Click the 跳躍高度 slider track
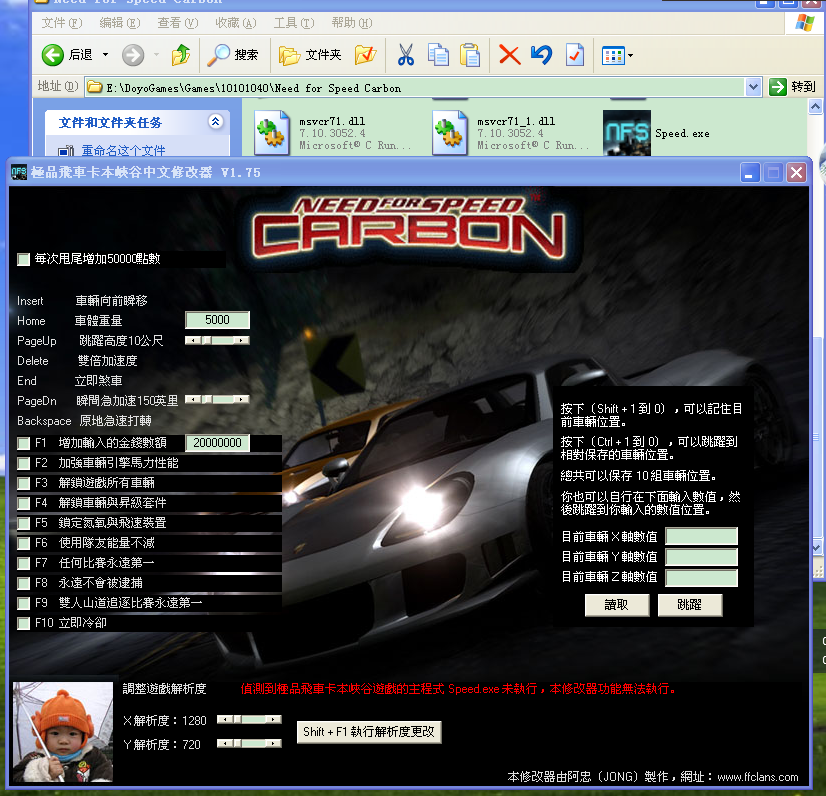826x796 pixels. click(x=217, y=340)
